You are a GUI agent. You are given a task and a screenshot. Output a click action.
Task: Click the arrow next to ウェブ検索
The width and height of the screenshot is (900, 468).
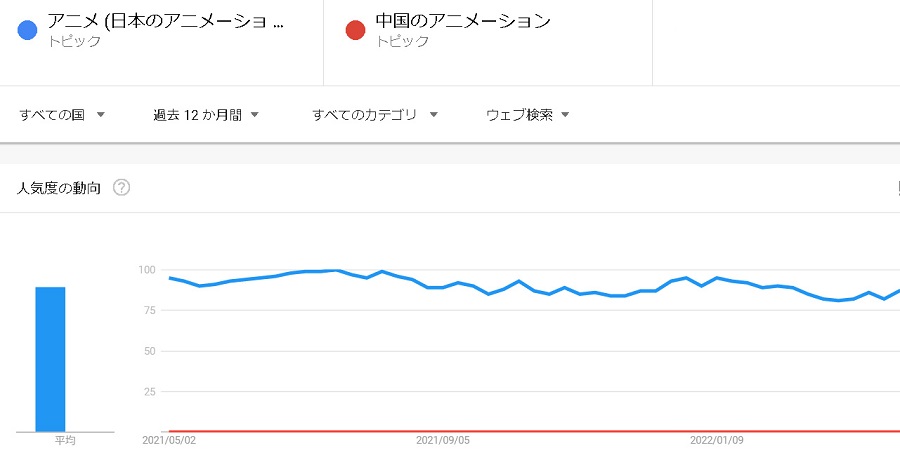coord(565,115)
